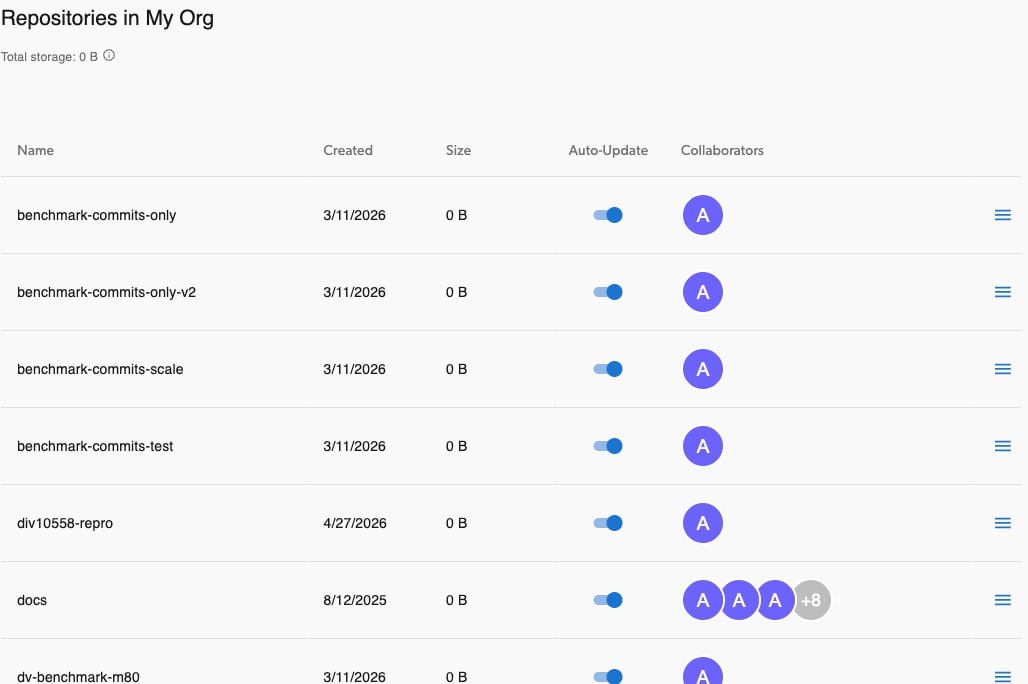The image size is (1028, 684).
Task: Toggle Auto-Update for benchmark-commits-only-v2
Action: click(608, 292)
